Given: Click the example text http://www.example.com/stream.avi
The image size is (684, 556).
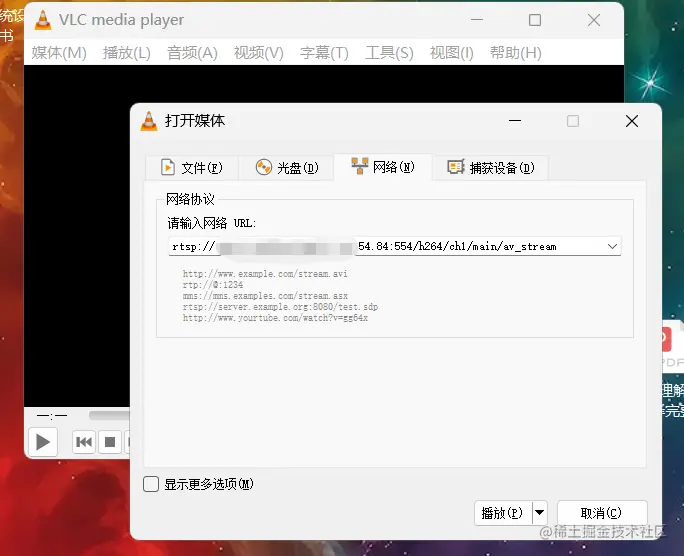Looking at the screenshot, I should tap(265, 274).
